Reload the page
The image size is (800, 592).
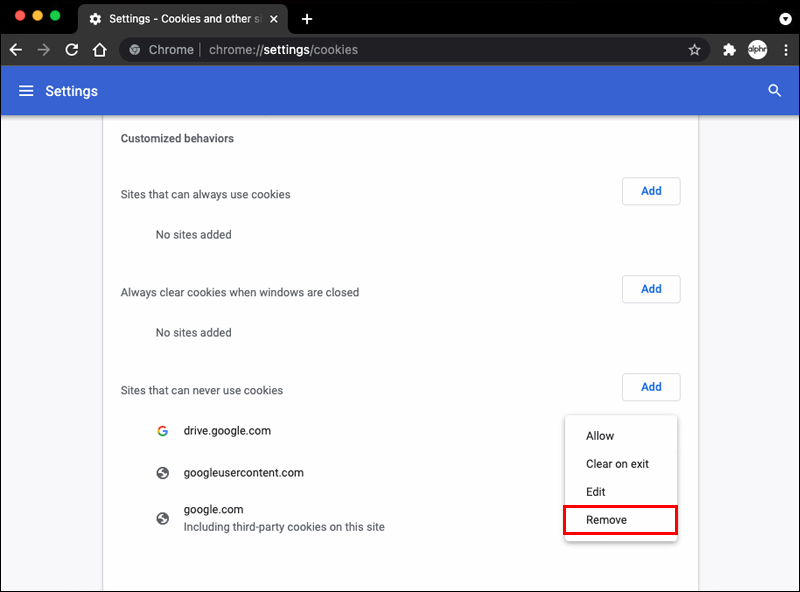pyautogui.click(x=71, y=50)
